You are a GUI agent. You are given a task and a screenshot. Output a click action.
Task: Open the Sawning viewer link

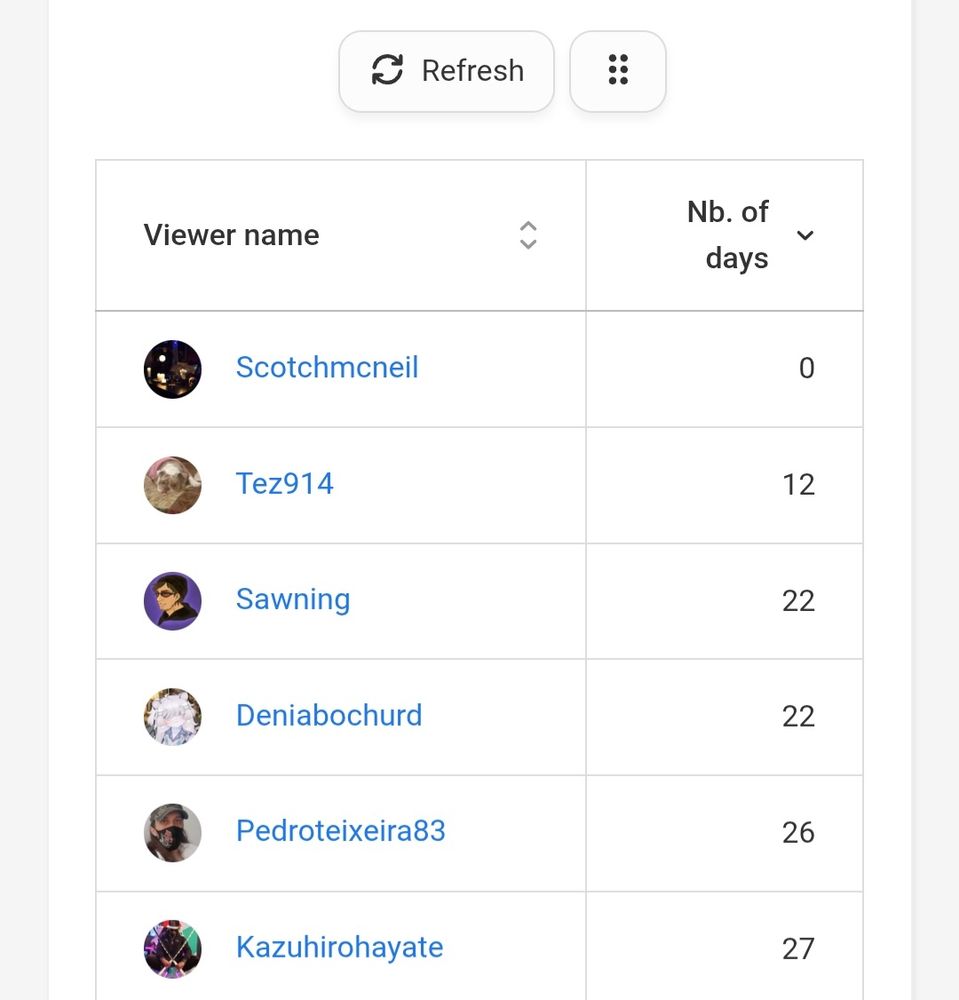[293, 600]
